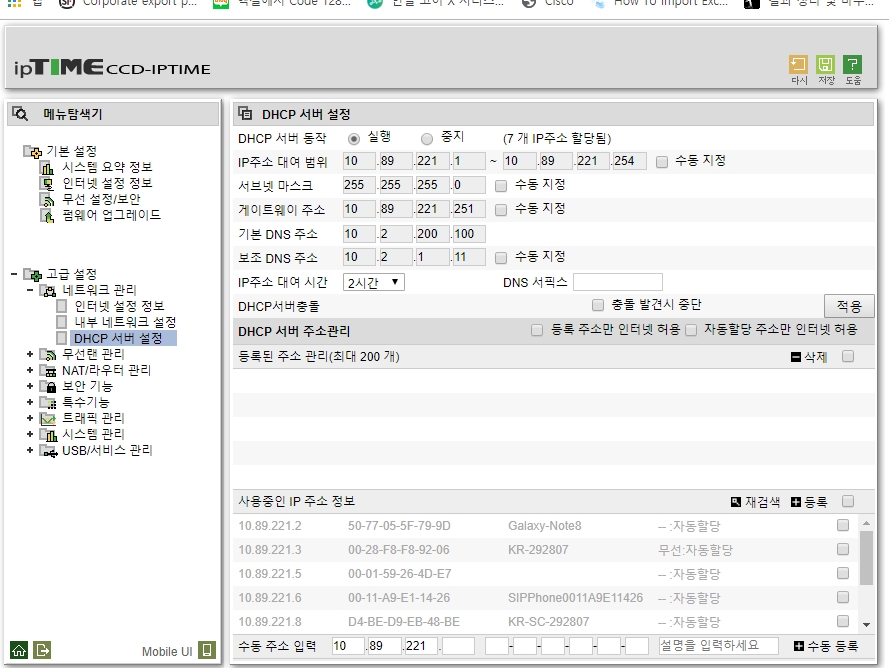Click the 시스템 요약 정보 chart icon

point(48,168)
